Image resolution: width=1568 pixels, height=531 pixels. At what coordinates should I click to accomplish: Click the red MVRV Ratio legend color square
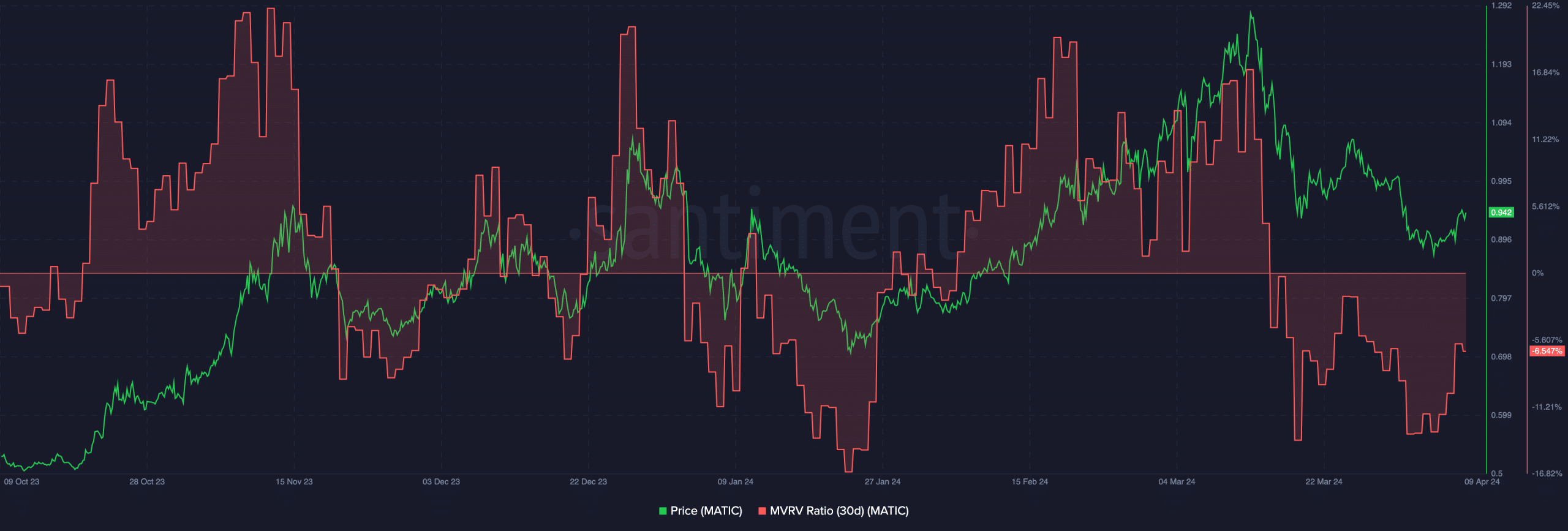762,511
